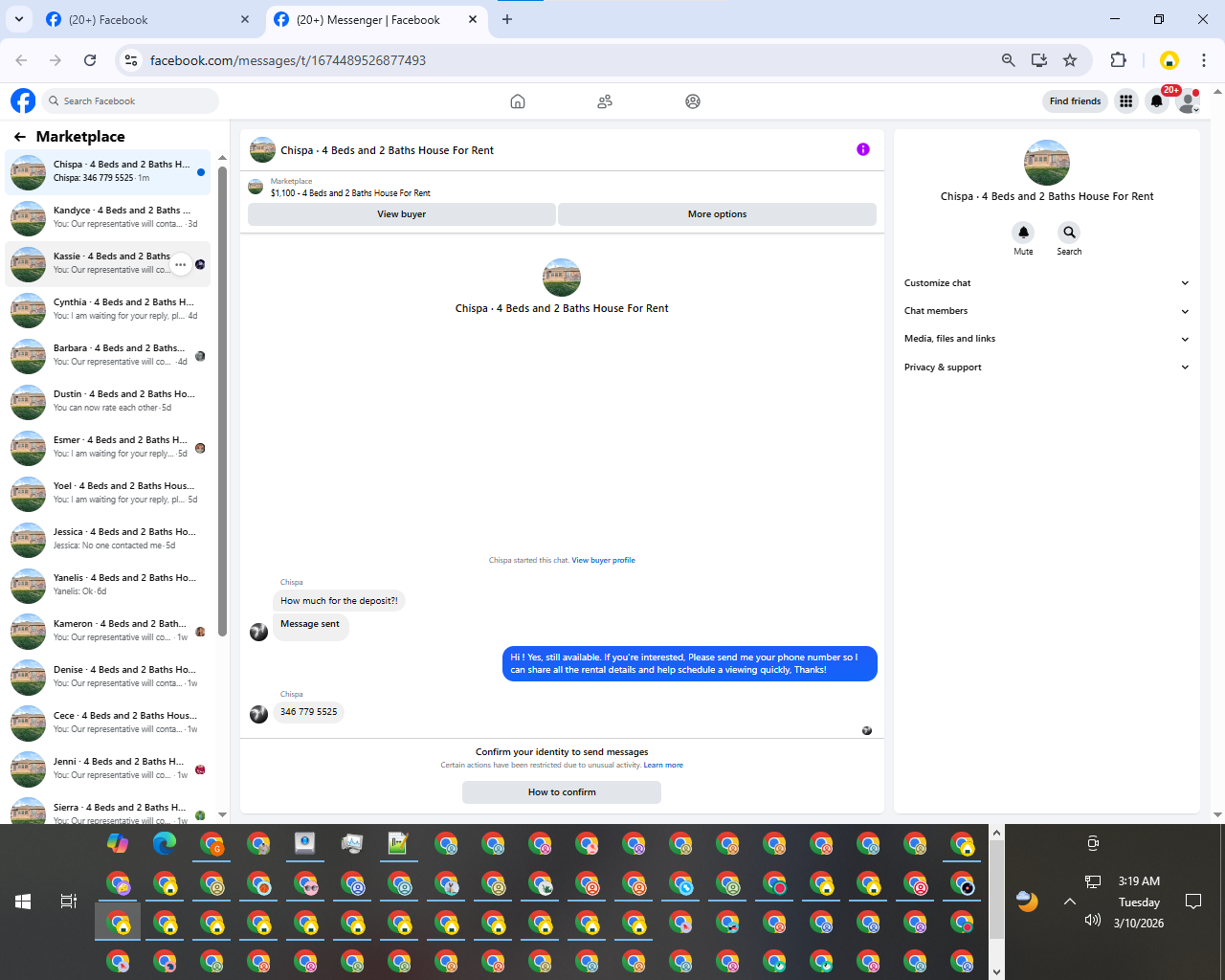Open the Jessica chat conversation
Screen dimensions: 1225x980
click(107, 539)
